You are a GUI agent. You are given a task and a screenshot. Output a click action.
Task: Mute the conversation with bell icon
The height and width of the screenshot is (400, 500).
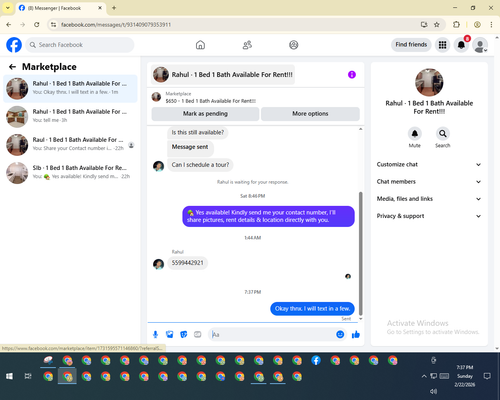tap(415, 134)
